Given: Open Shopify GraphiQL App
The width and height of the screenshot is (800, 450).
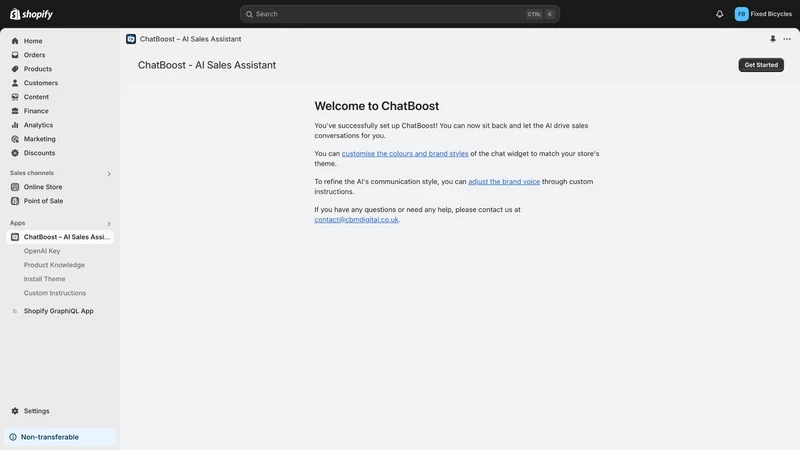Looking at the screenshot, I should coord(60,311).
